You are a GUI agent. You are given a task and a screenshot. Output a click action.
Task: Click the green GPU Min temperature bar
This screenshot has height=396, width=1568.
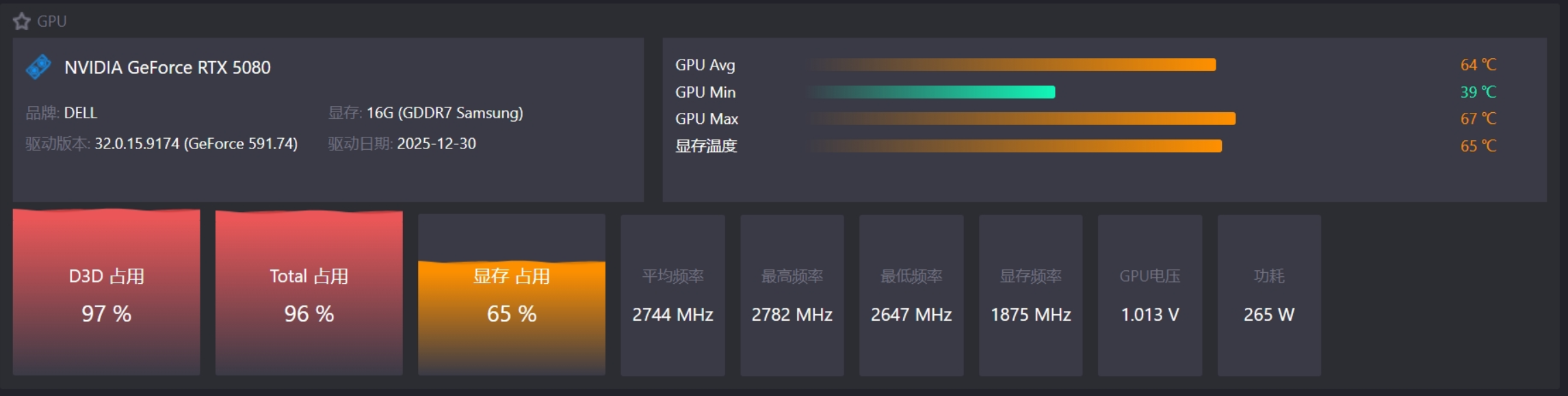click(932, 92)
